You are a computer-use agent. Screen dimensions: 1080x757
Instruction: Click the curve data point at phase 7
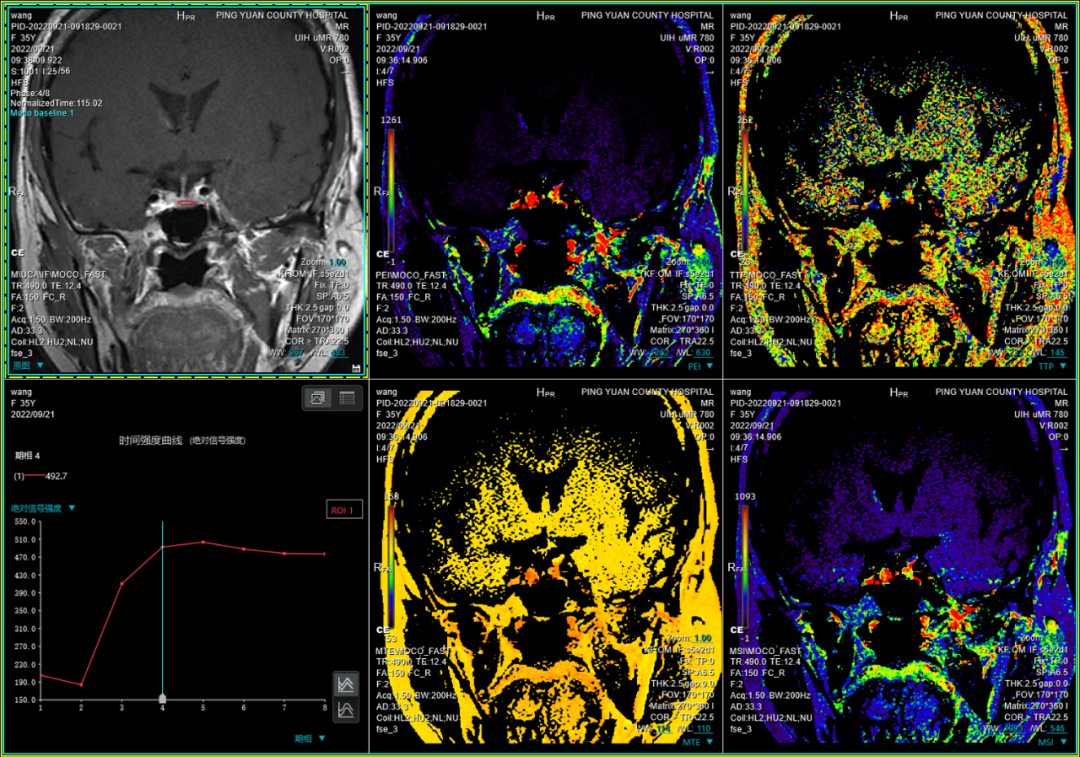284,553
